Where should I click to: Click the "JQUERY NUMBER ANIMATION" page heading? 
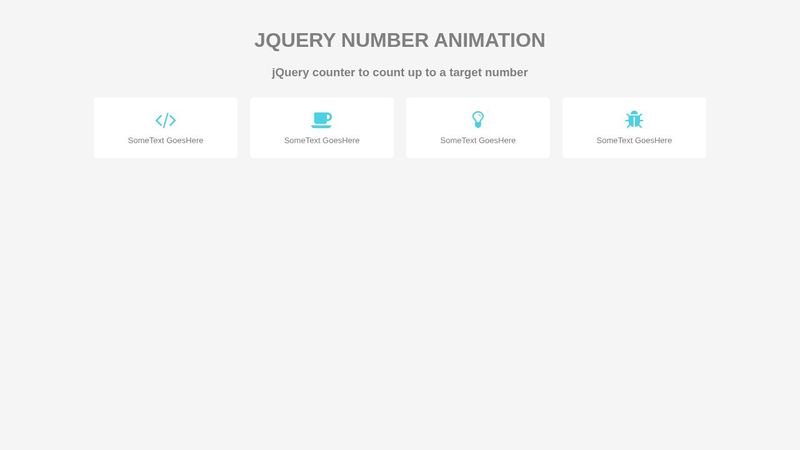(x=400, y=40)
